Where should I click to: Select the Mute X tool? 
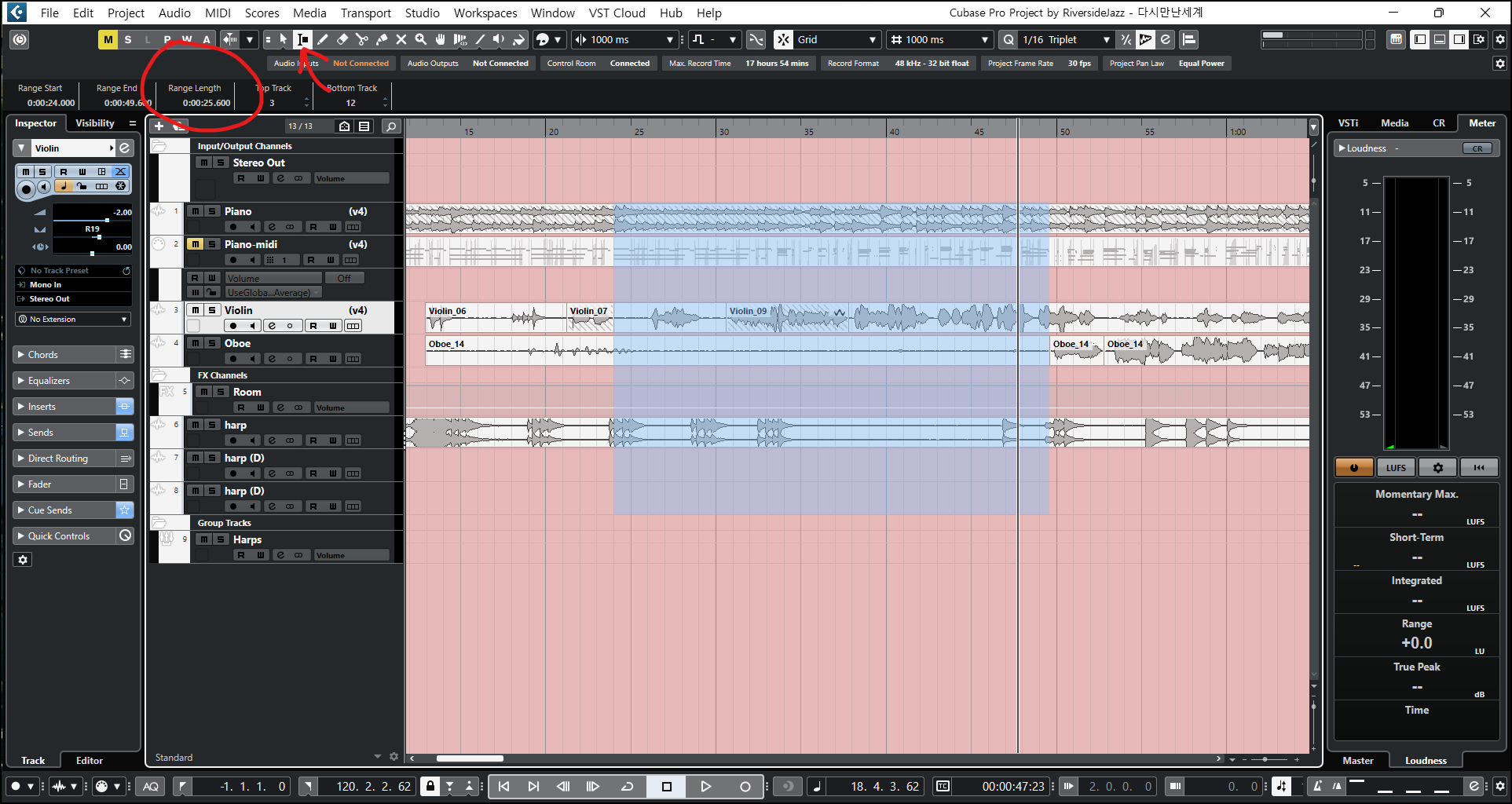point(401,40)
